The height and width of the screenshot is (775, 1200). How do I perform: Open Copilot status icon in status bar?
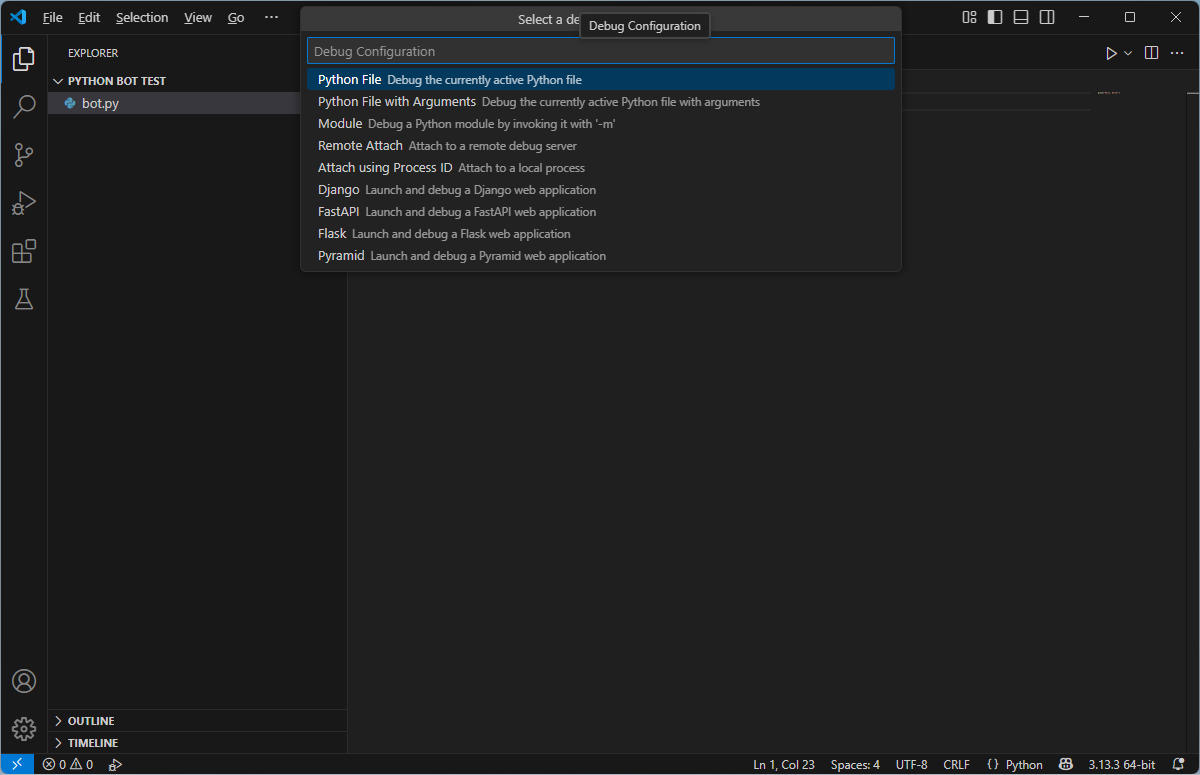[1066, 765]
